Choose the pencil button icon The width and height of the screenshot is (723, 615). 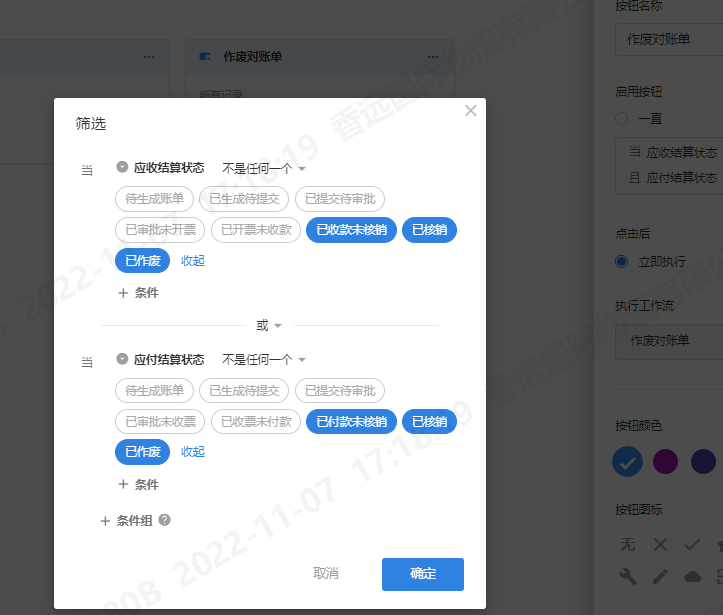pos(660,576)
